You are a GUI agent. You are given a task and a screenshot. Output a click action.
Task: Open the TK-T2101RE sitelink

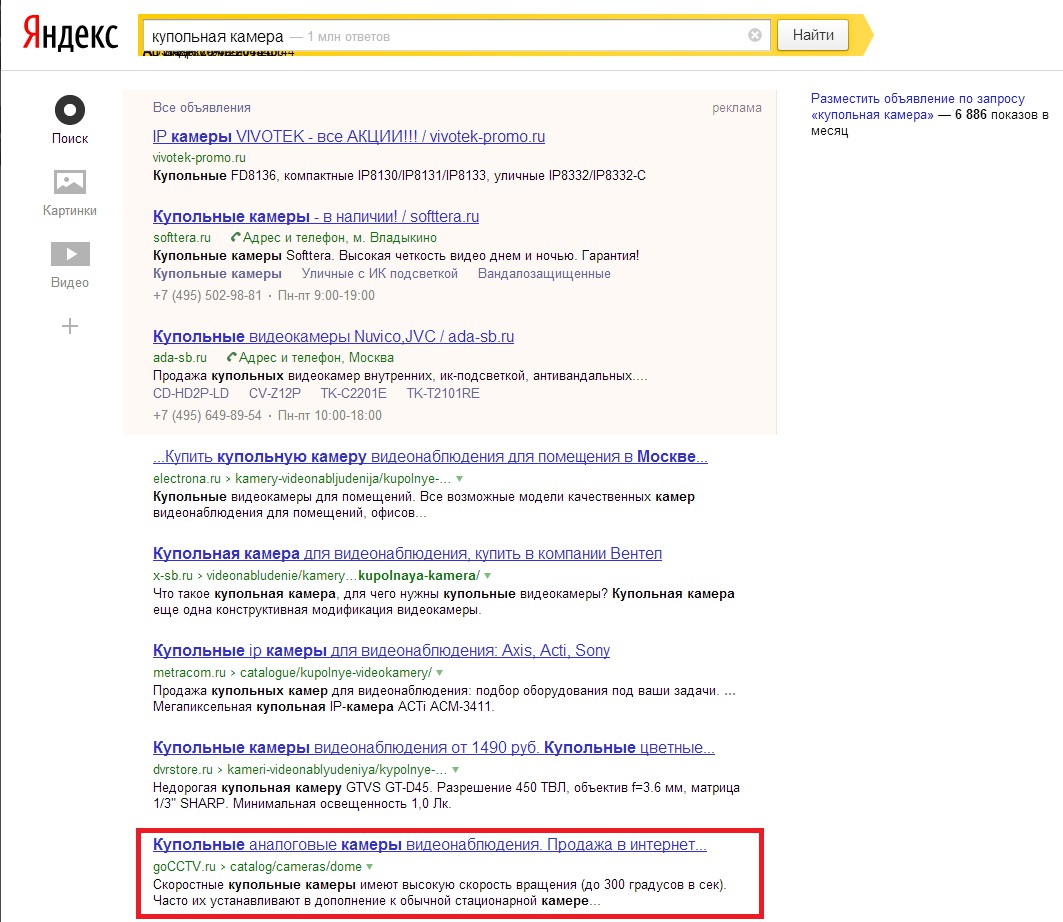coord(443,393)
